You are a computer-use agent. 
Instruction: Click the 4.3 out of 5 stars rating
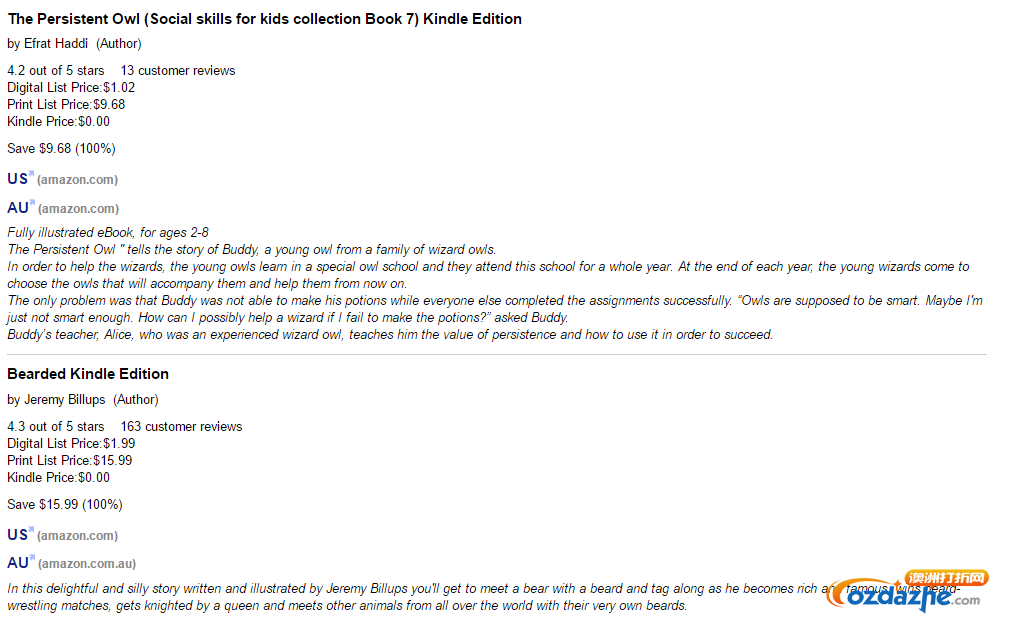tap(55, 427)
